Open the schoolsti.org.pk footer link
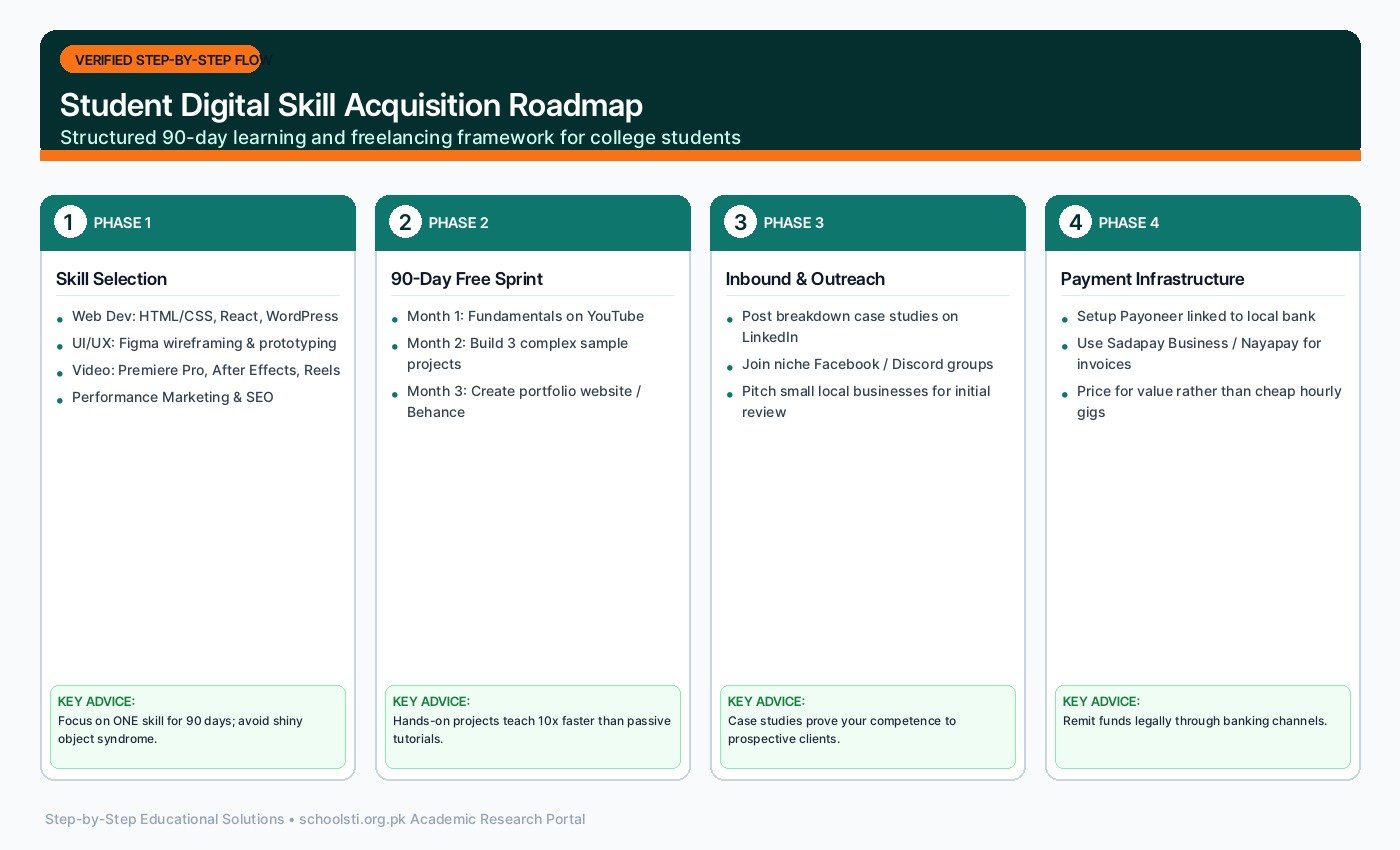Viewport: 1400px width, 850px height. (x=352, y=819)
